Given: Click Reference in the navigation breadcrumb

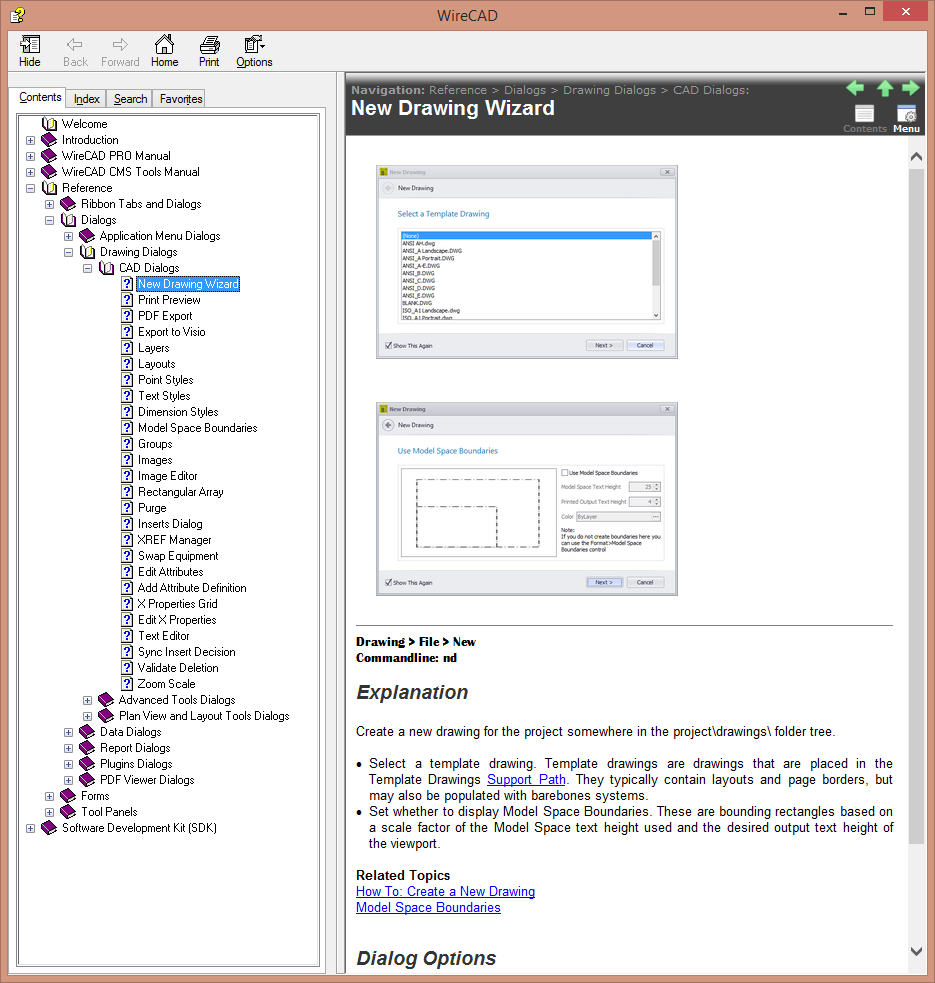Looking at the screenshot, I should [x=458, y=90].
